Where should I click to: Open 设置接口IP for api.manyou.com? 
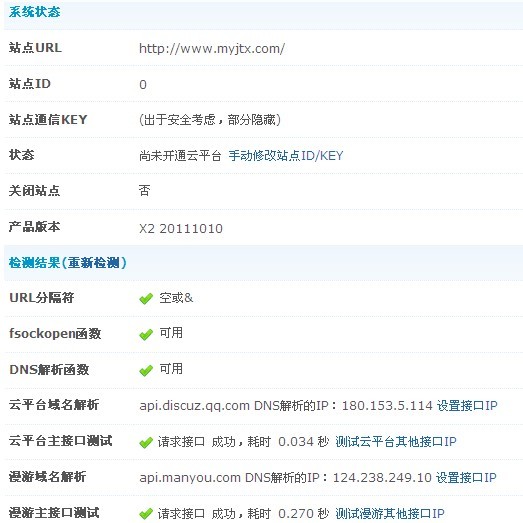(x=466, y=477)
